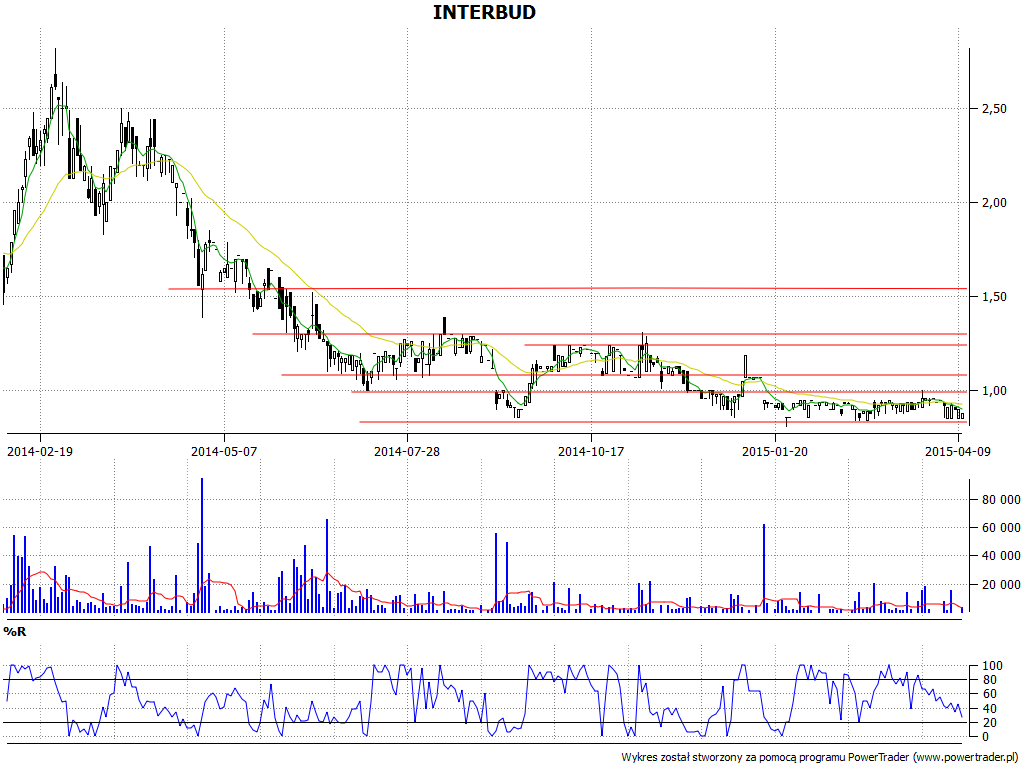Screen dimensions: 1024x768
Task: Click the 60 000 volume axis label
Action: tap(1000, 528)
